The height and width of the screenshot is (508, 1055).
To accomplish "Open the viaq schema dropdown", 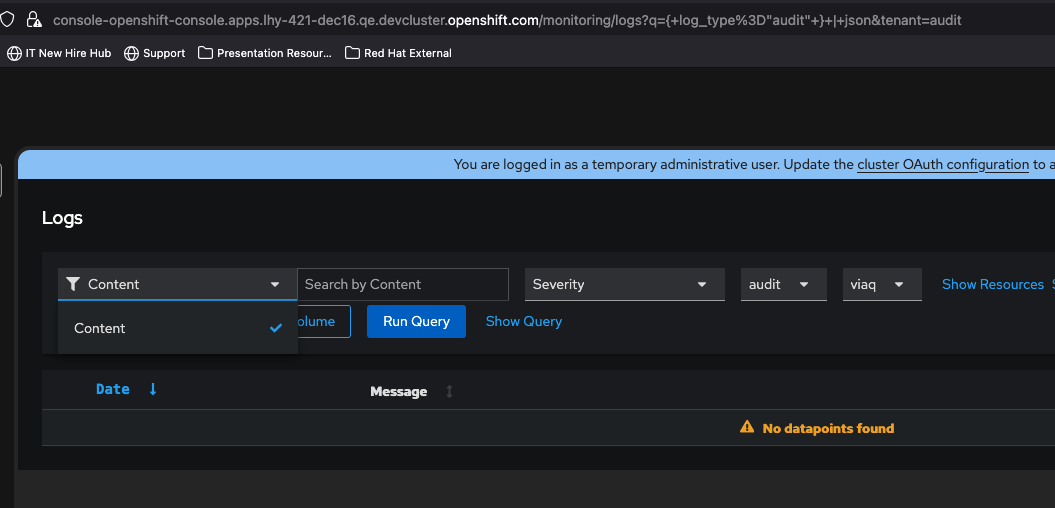I will (x=881, y=284).
